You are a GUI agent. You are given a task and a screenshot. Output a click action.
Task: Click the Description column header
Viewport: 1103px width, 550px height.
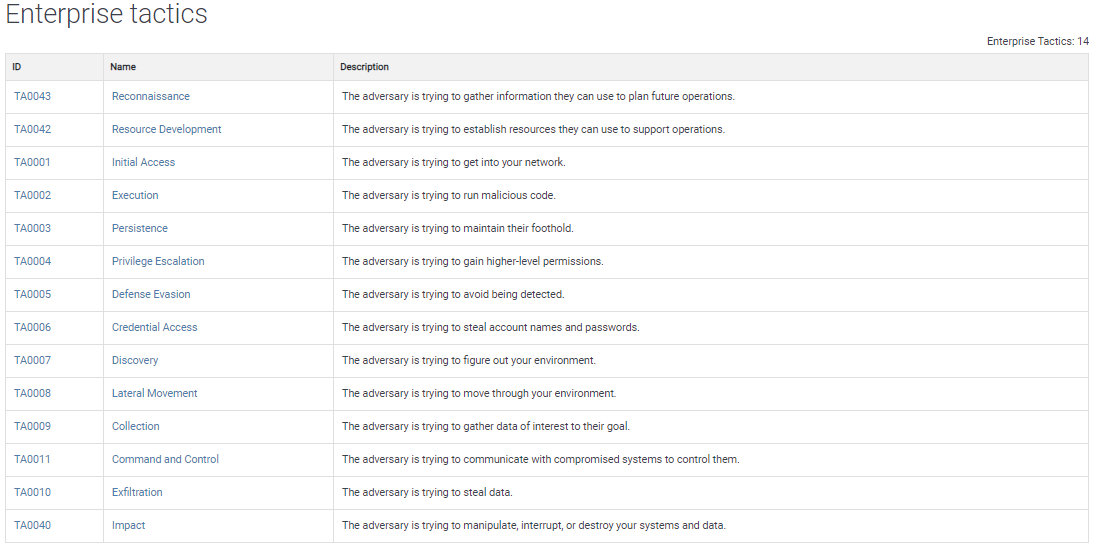coord(364,67)
